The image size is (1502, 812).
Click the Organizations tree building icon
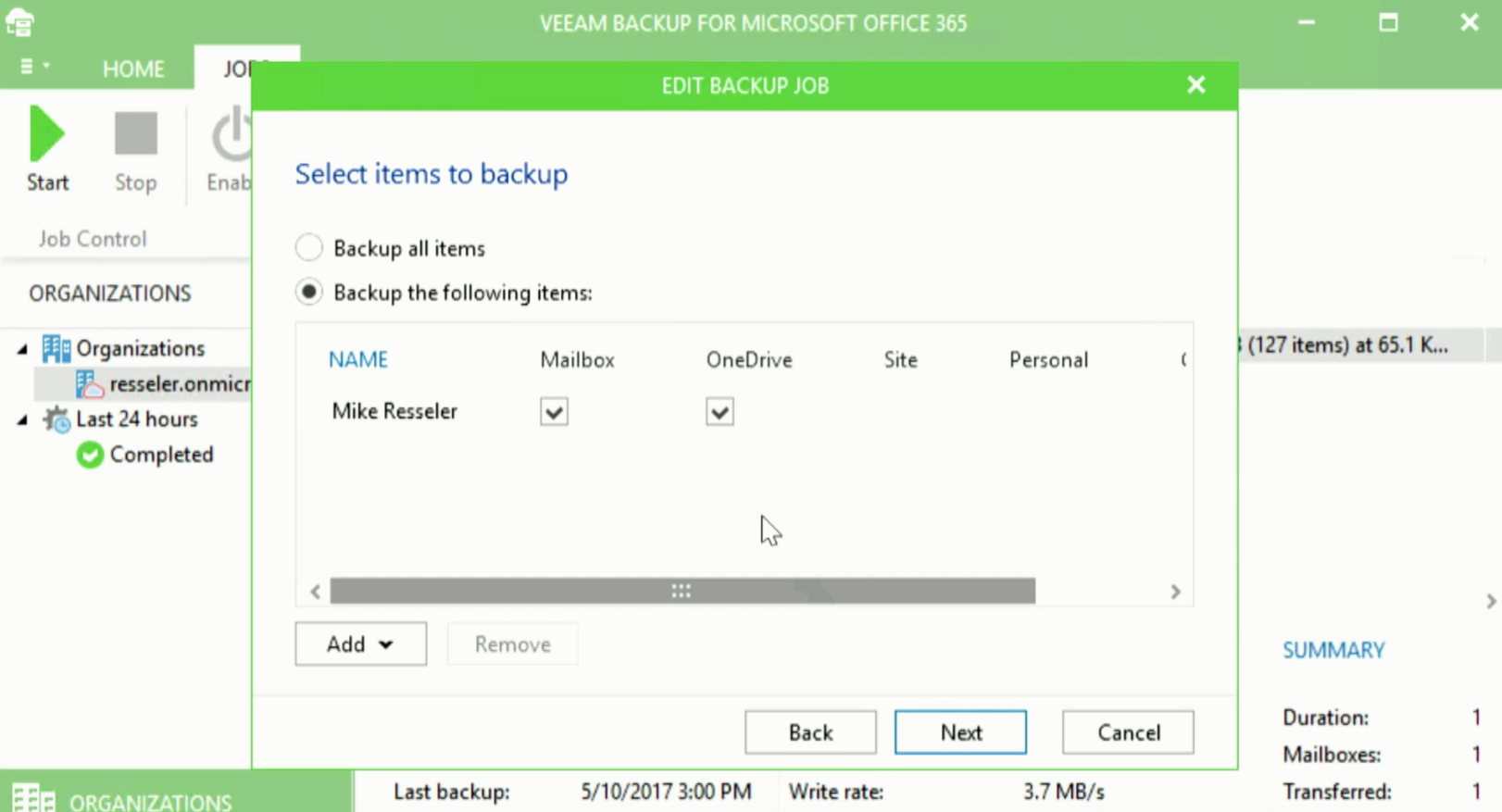56,348
